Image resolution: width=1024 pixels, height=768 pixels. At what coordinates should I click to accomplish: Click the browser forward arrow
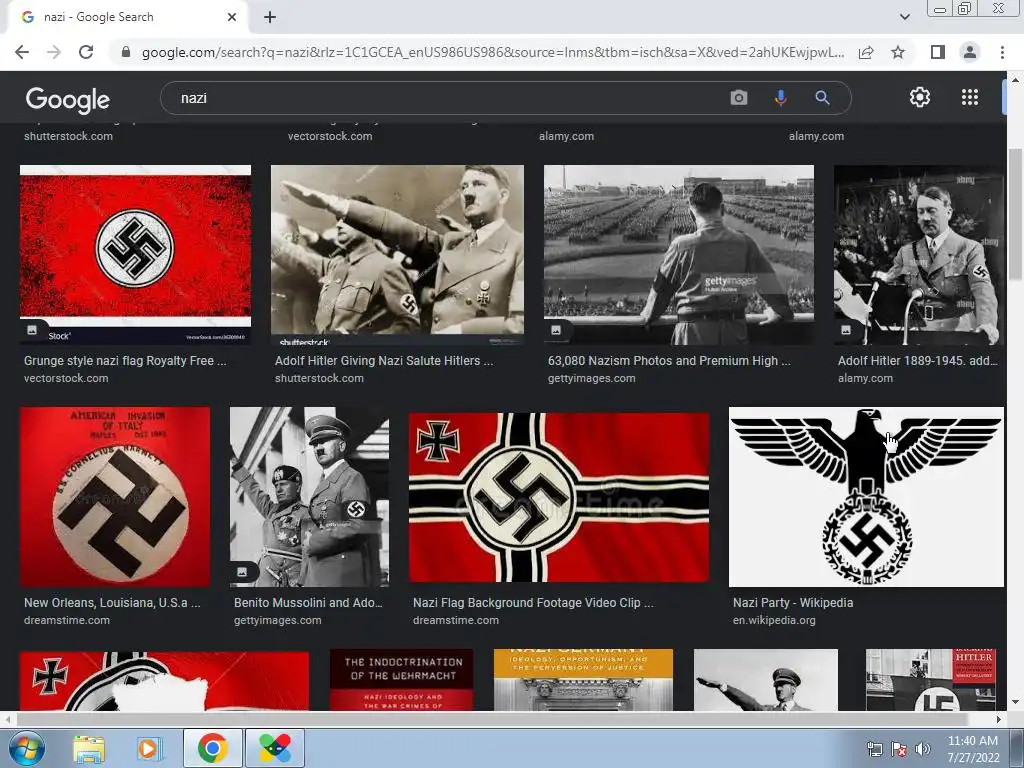[x=54, y=52]
